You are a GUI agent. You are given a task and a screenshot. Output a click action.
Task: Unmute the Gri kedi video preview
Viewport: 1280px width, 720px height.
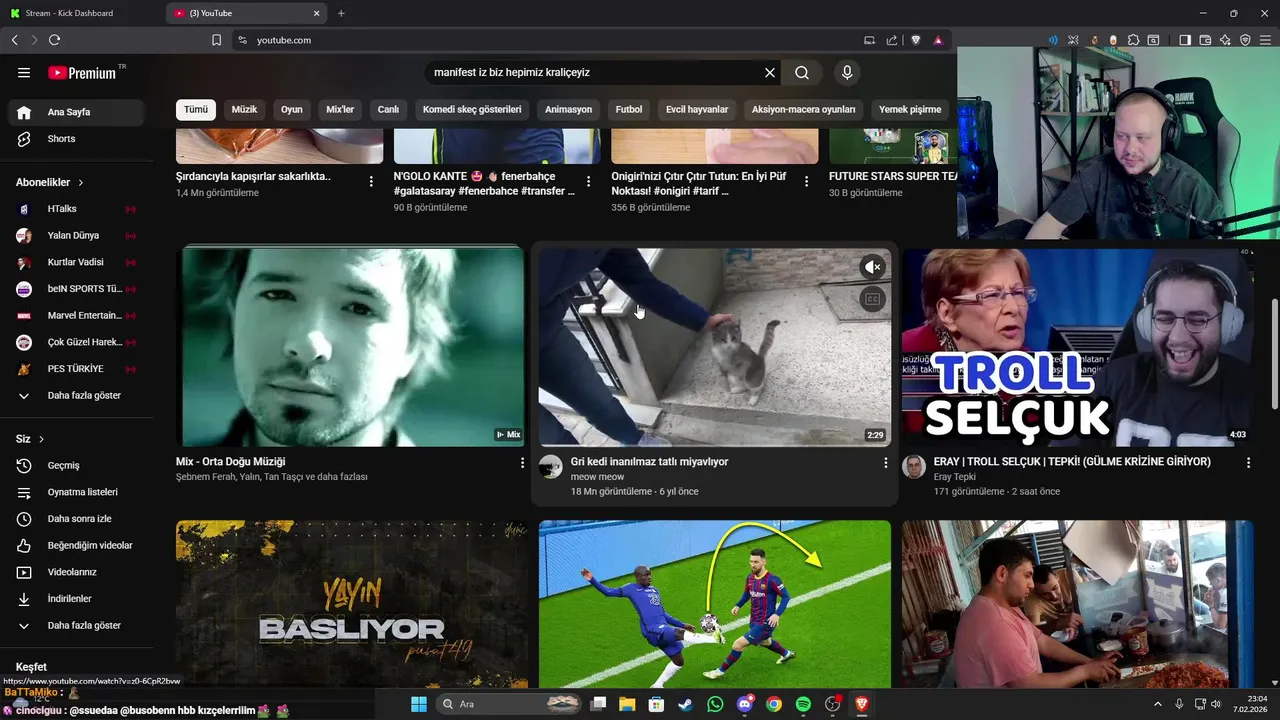click(x=872, y=267)
